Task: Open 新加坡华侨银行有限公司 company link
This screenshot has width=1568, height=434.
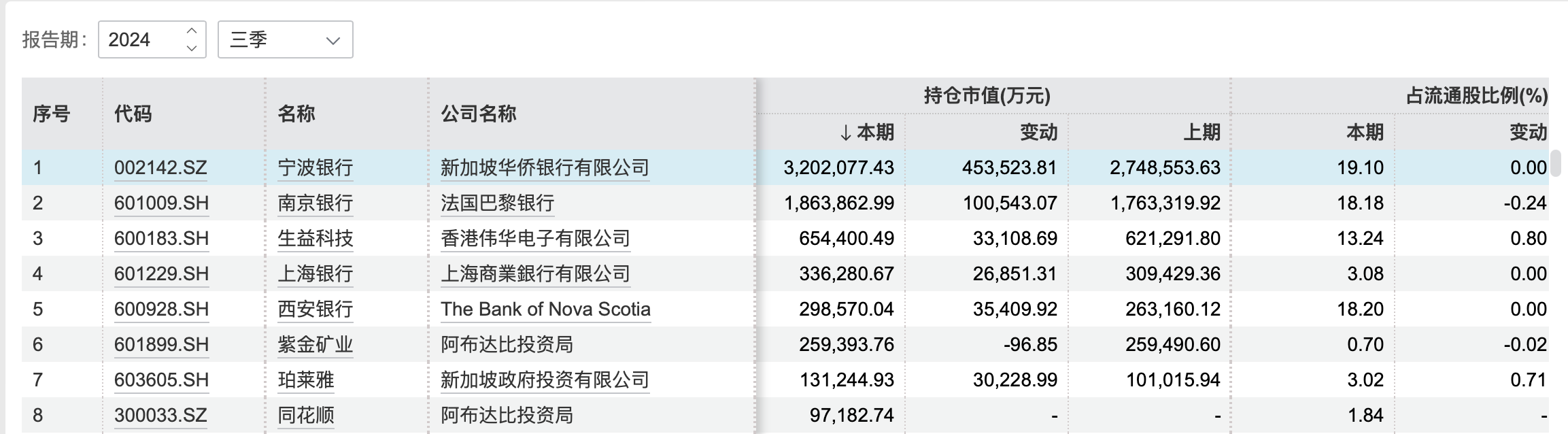Action: (x=545, y=167)
